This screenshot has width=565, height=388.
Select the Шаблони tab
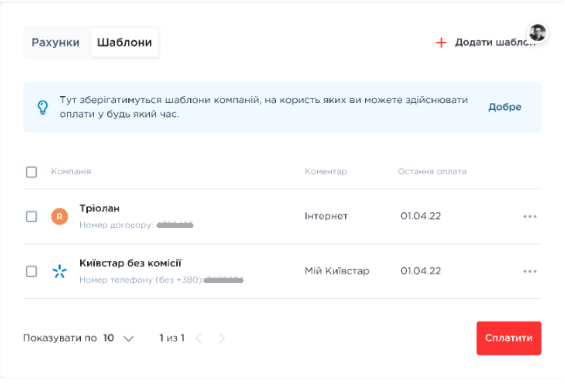tap(124, 43)
